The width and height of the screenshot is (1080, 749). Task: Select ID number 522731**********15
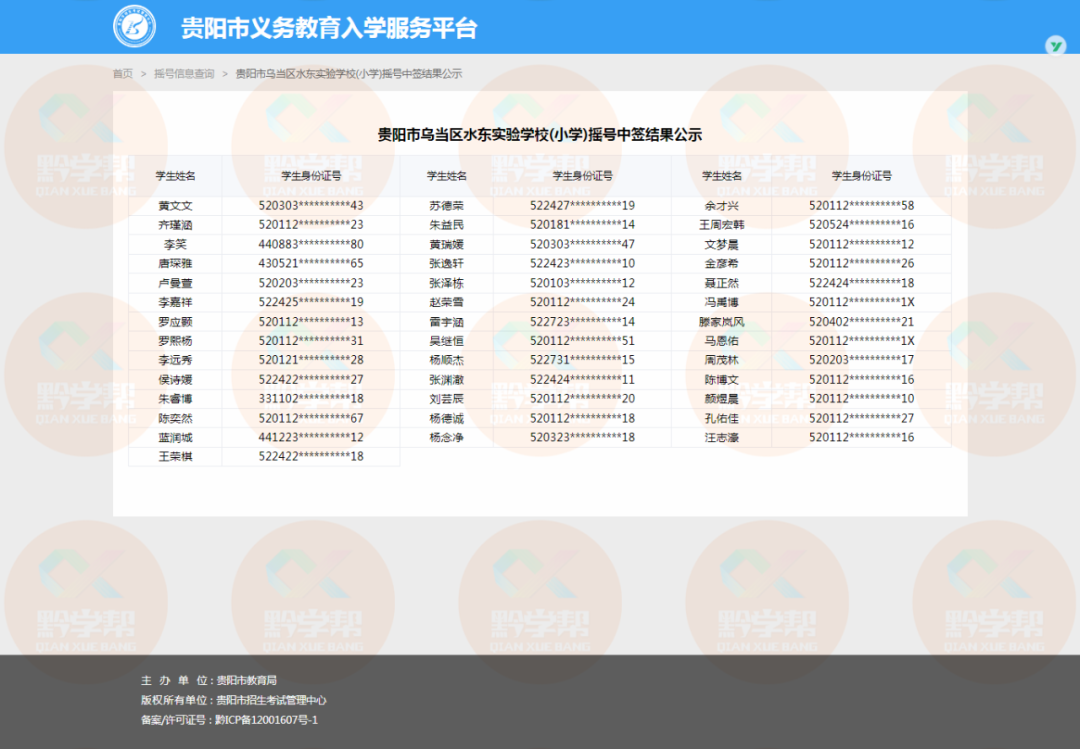(582, 360)
